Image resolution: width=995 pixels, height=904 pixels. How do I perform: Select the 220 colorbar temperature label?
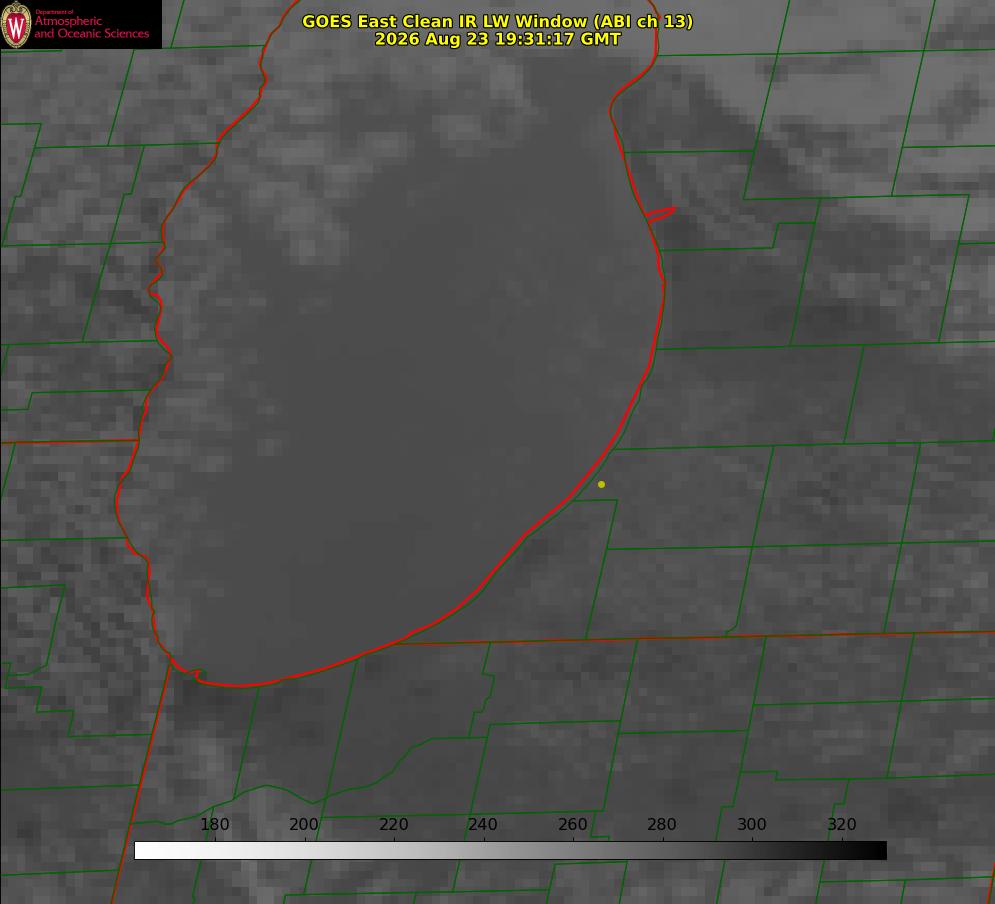393,824
